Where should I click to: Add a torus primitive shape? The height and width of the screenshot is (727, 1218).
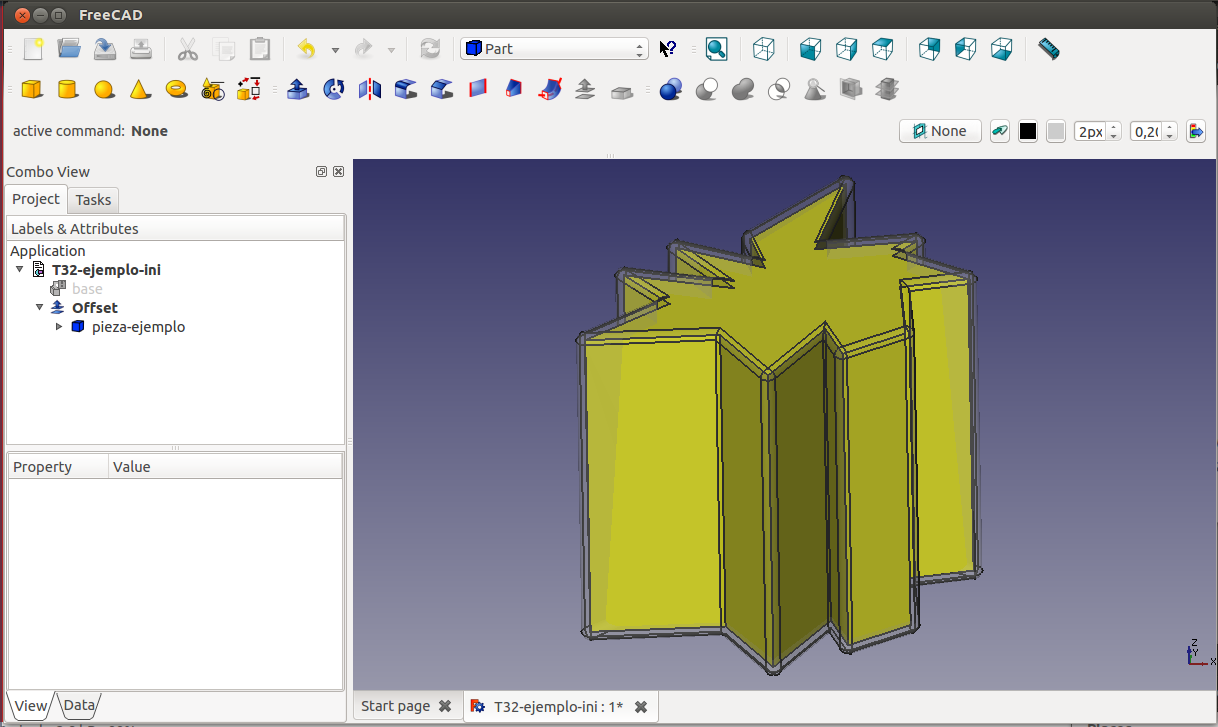point(177,90)
